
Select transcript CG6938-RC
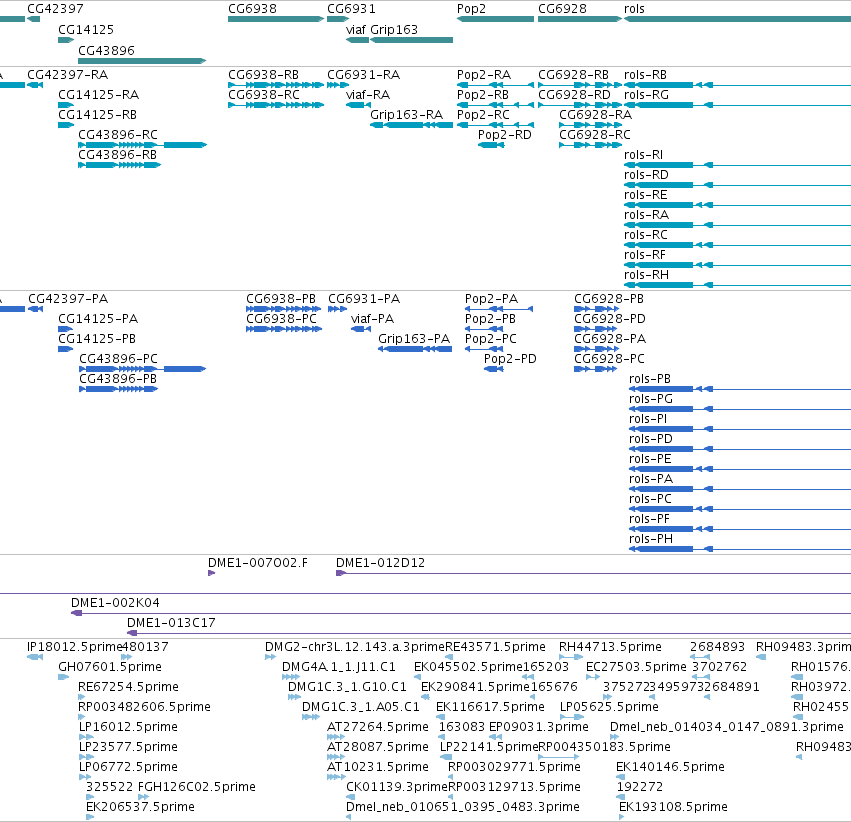tap(276, 105)
